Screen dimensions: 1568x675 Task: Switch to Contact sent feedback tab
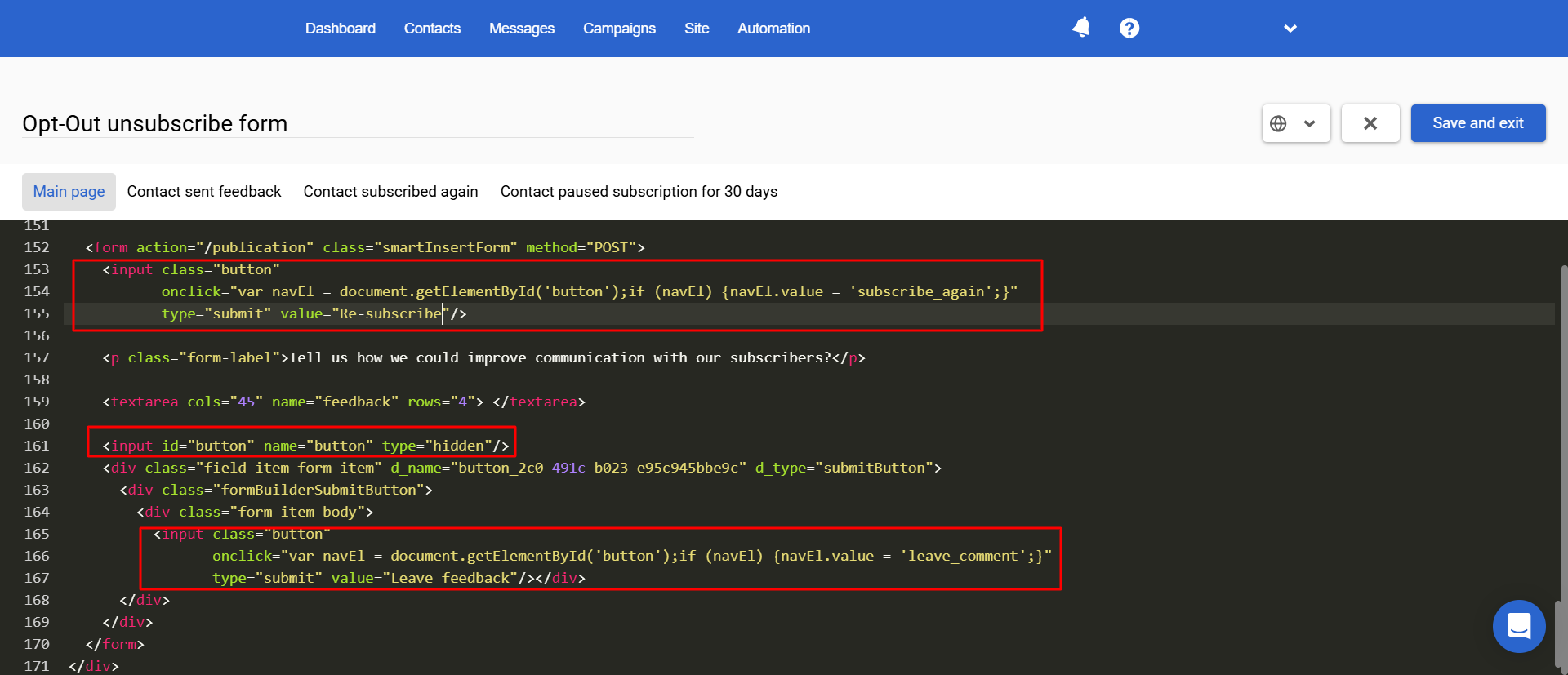(204, 191)
